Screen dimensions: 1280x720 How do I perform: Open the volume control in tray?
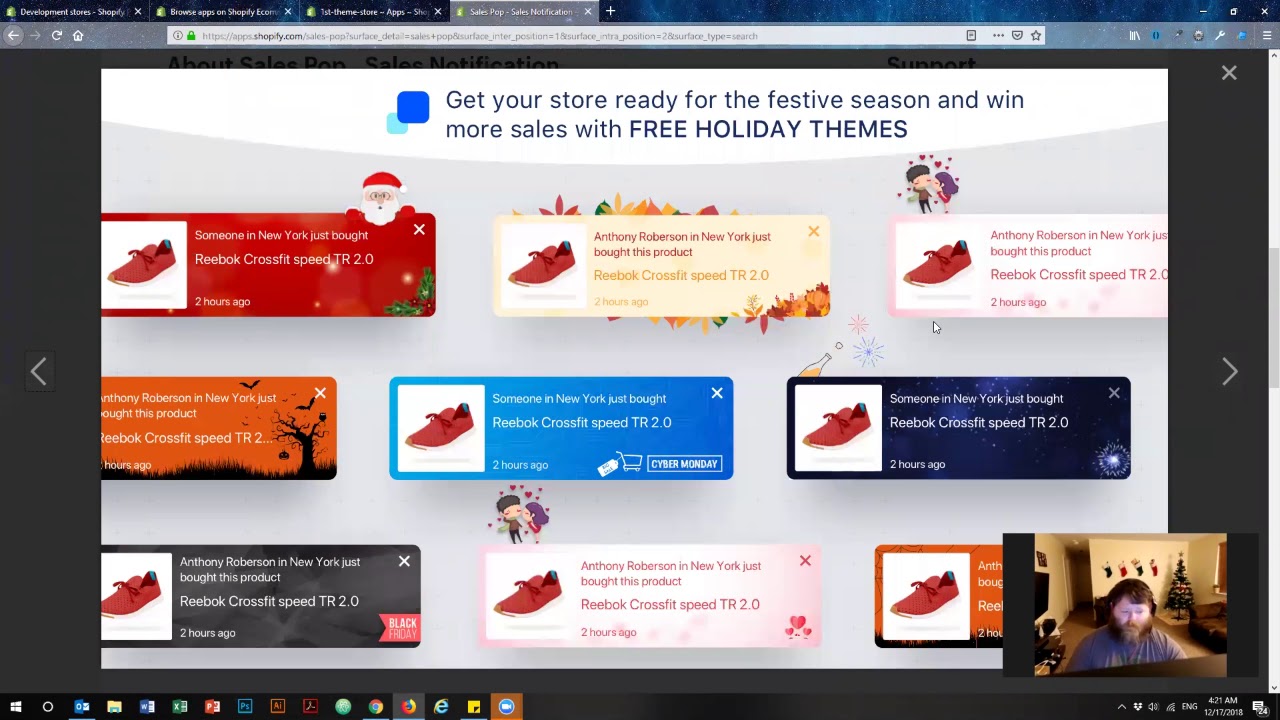tap(1153, 707)
